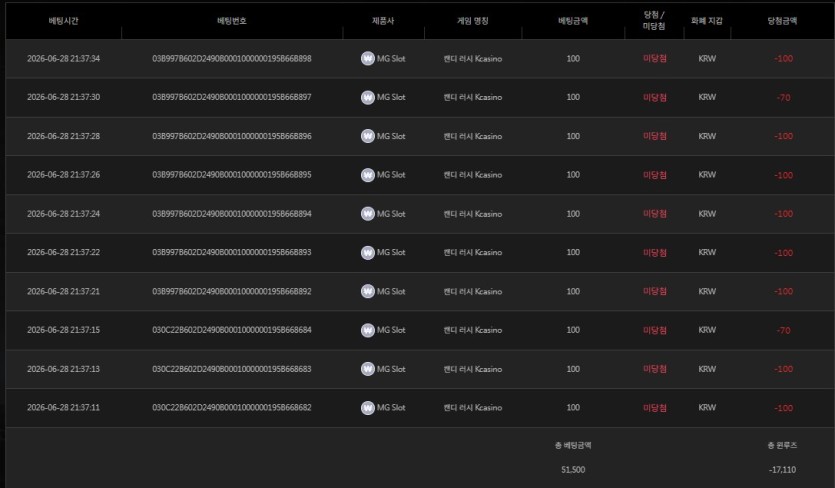835x488 pixels.
Task: Click the -70 payout in row 21:37:30
Action: pos(783,97)
